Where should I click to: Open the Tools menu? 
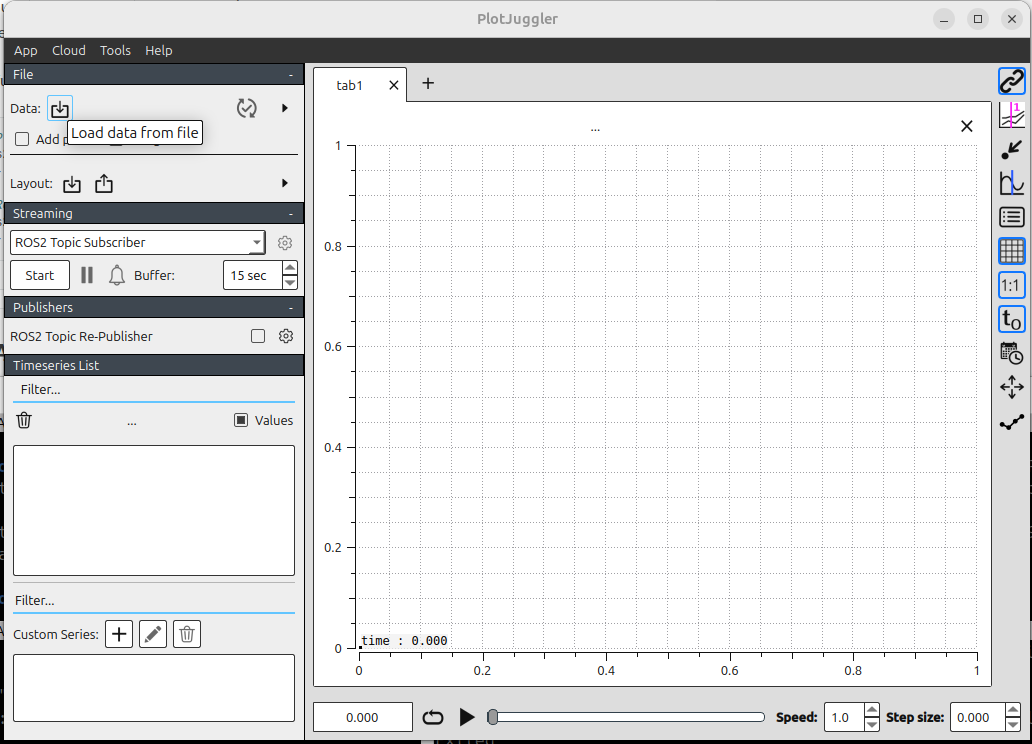click(115, 51)
